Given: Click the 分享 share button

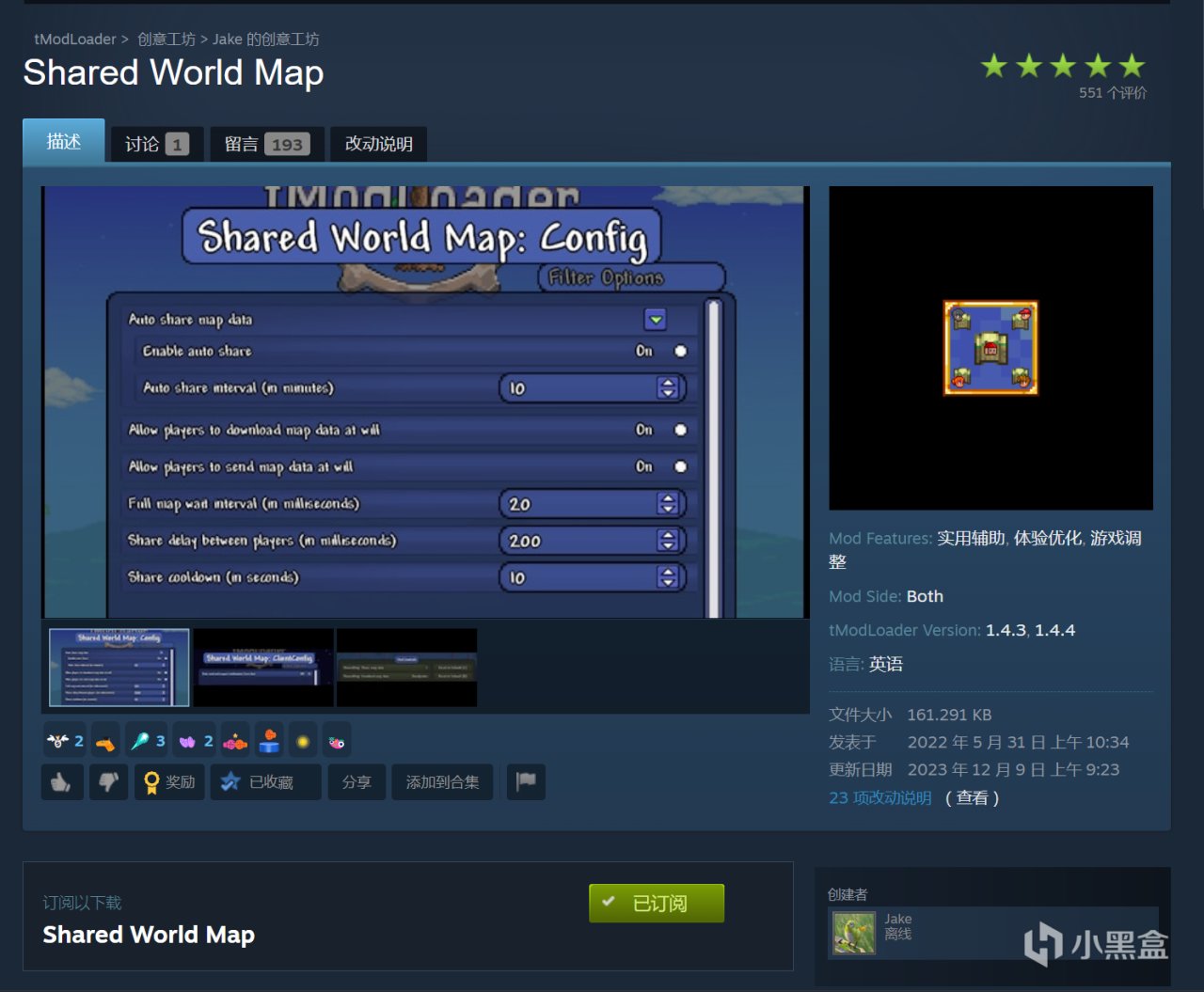Looking at the screenshot, I should click(356, 782).
